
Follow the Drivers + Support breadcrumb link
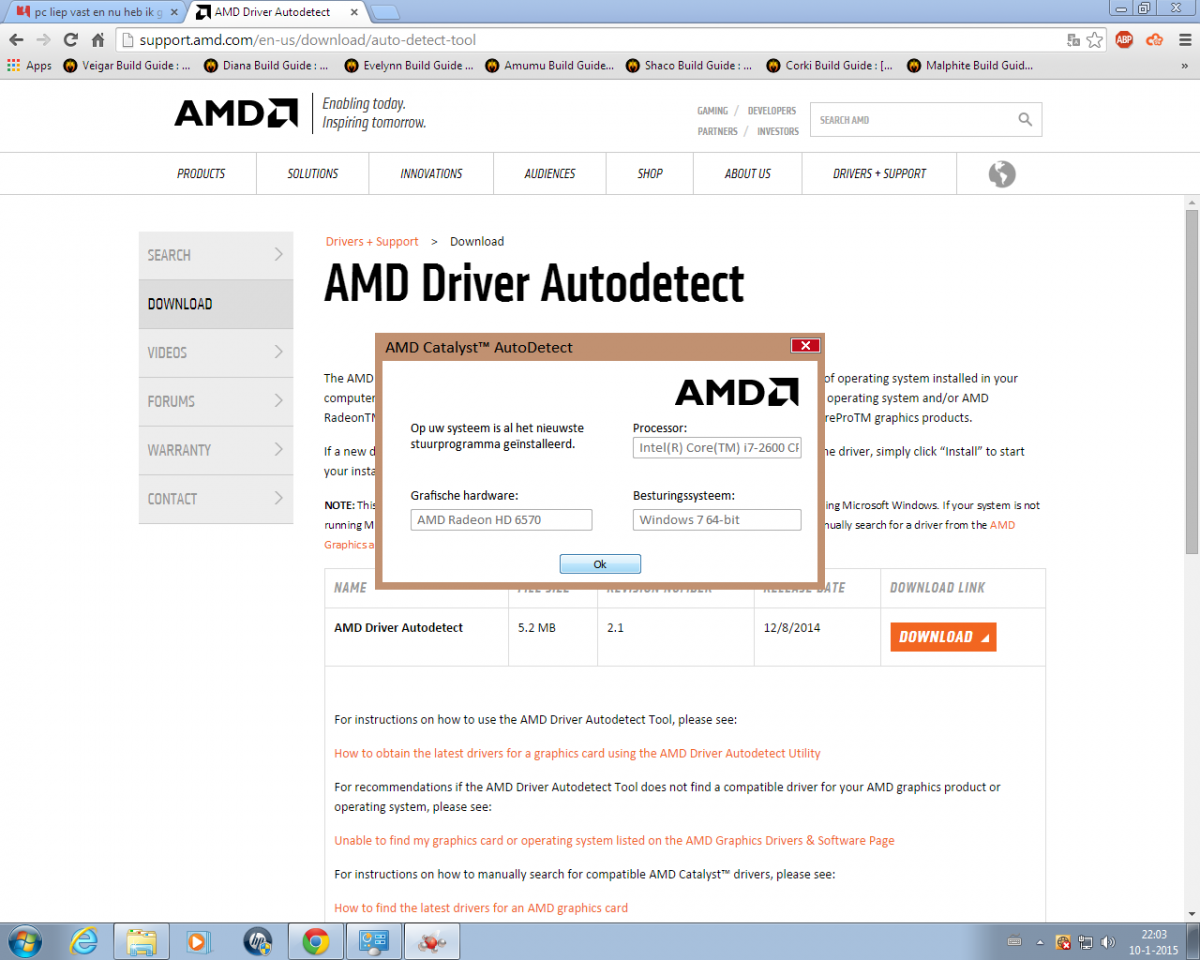tap(372, 242)
